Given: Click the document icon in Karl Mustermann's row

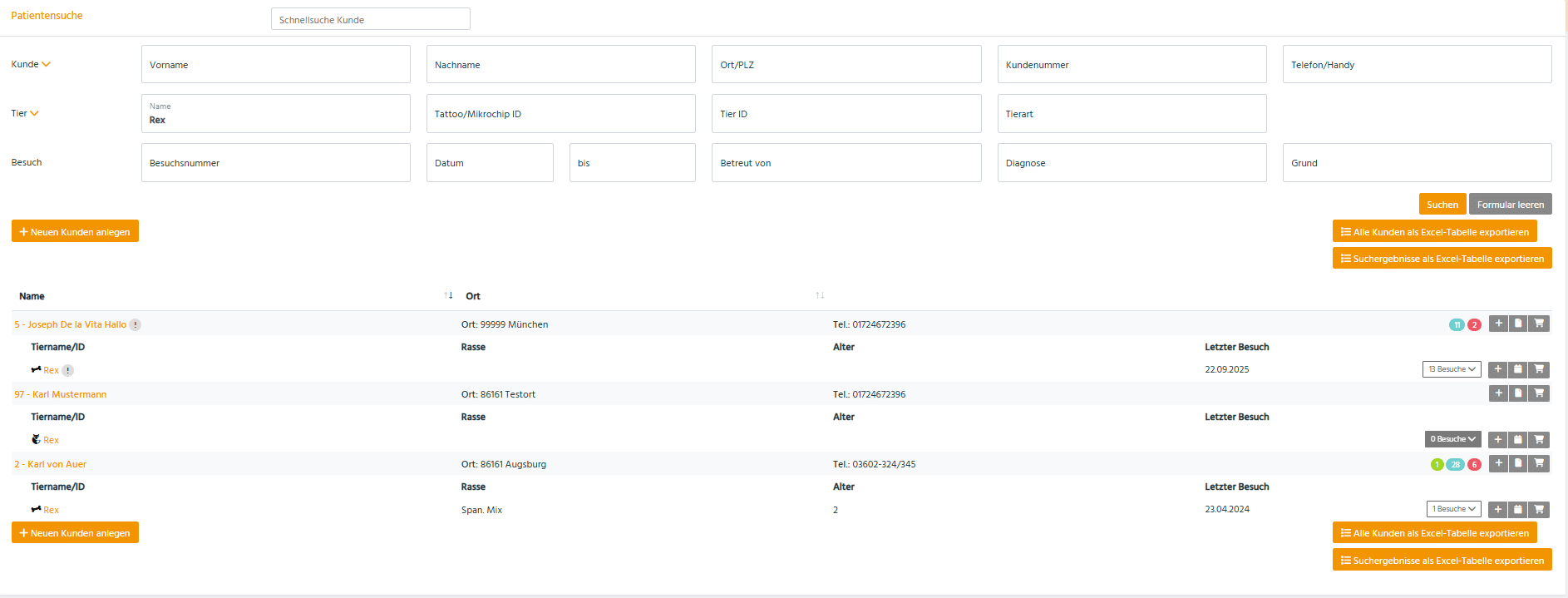Looking at the screenshot, I should tap(1518, 393).
